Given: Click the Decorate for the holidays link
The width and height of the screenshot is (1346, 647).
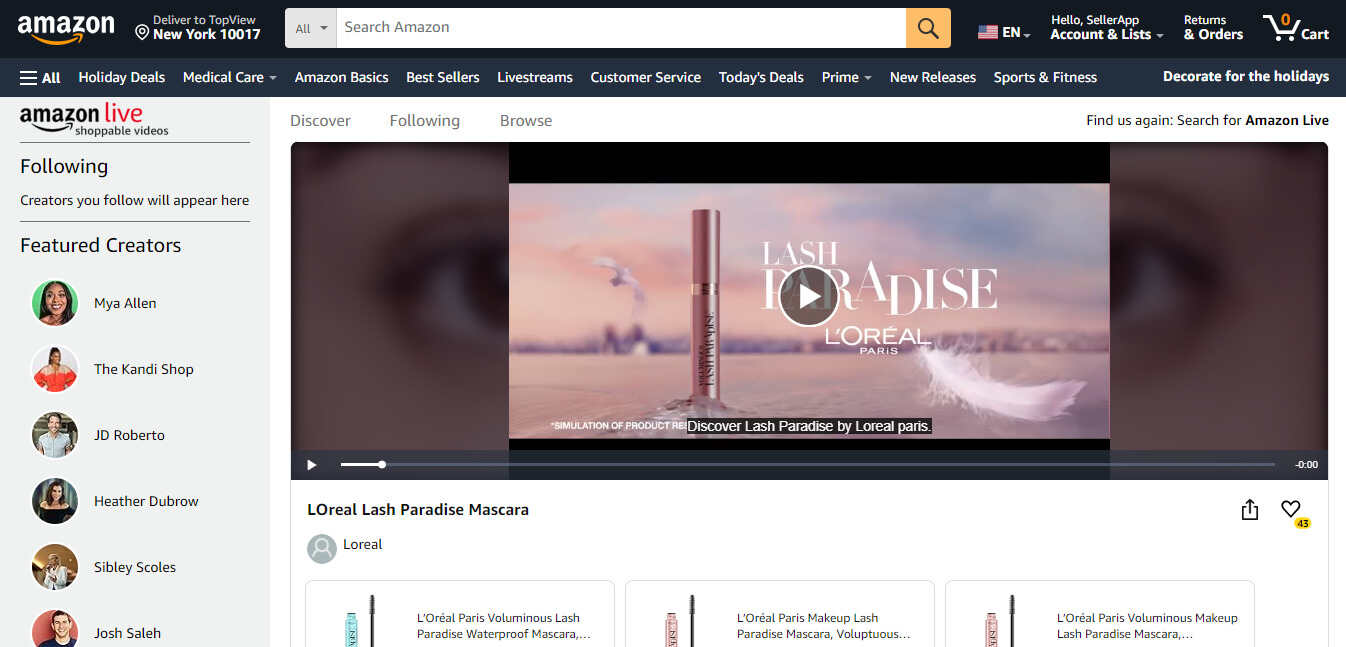Looking at the screenshot, I should [x=1245, y=77].
